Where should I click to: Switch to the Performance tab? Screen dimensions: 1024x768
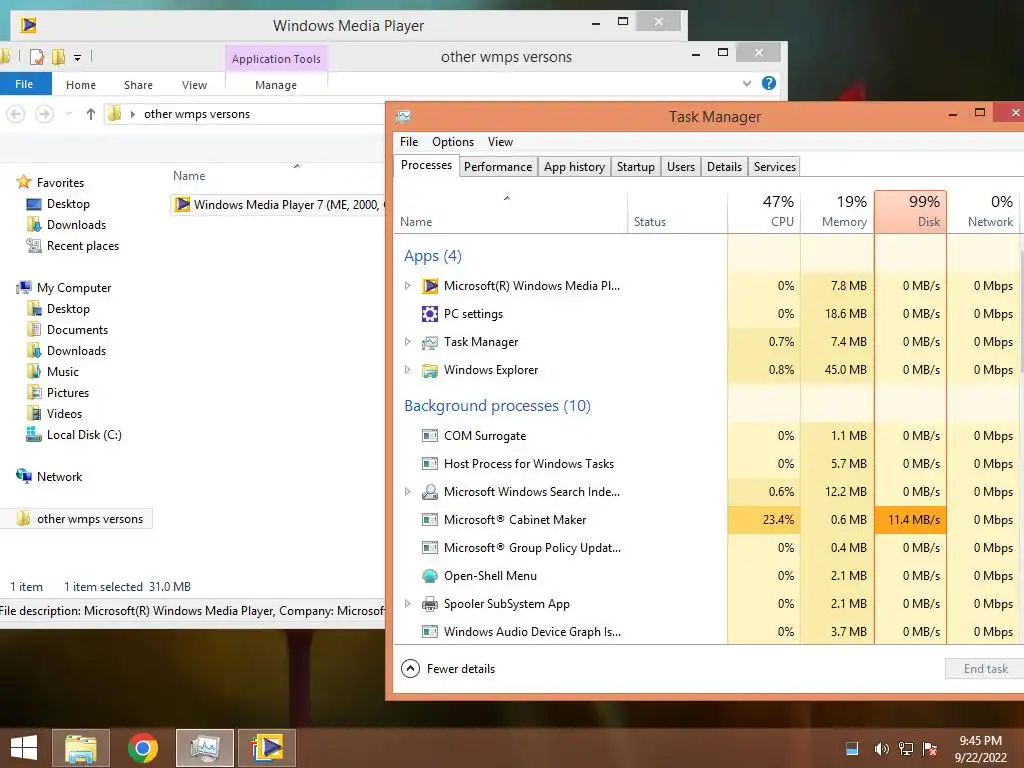point(498,167)
